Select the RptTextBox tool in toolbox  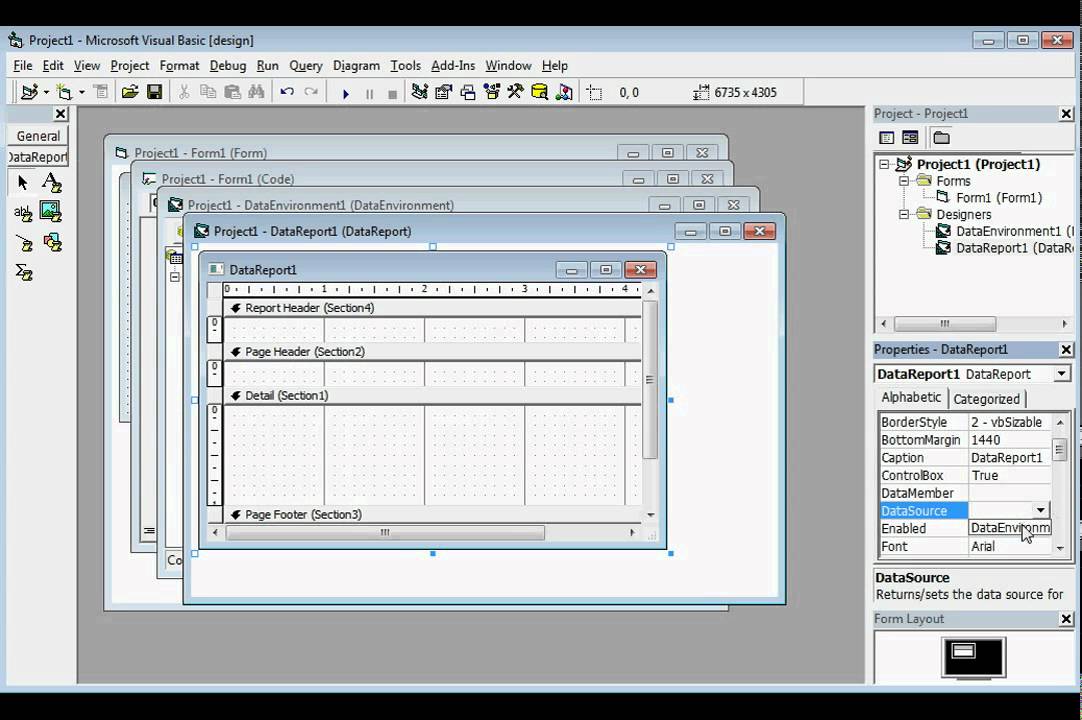click(x=23, y=213)
